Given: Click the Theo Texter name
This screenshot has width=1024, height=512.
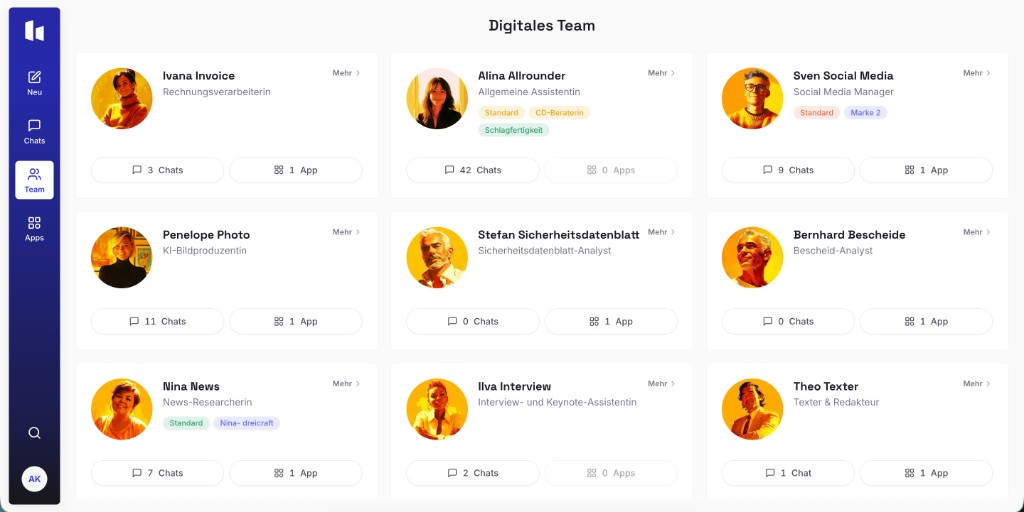Looking at the screenshot, I should pos(825,386).
